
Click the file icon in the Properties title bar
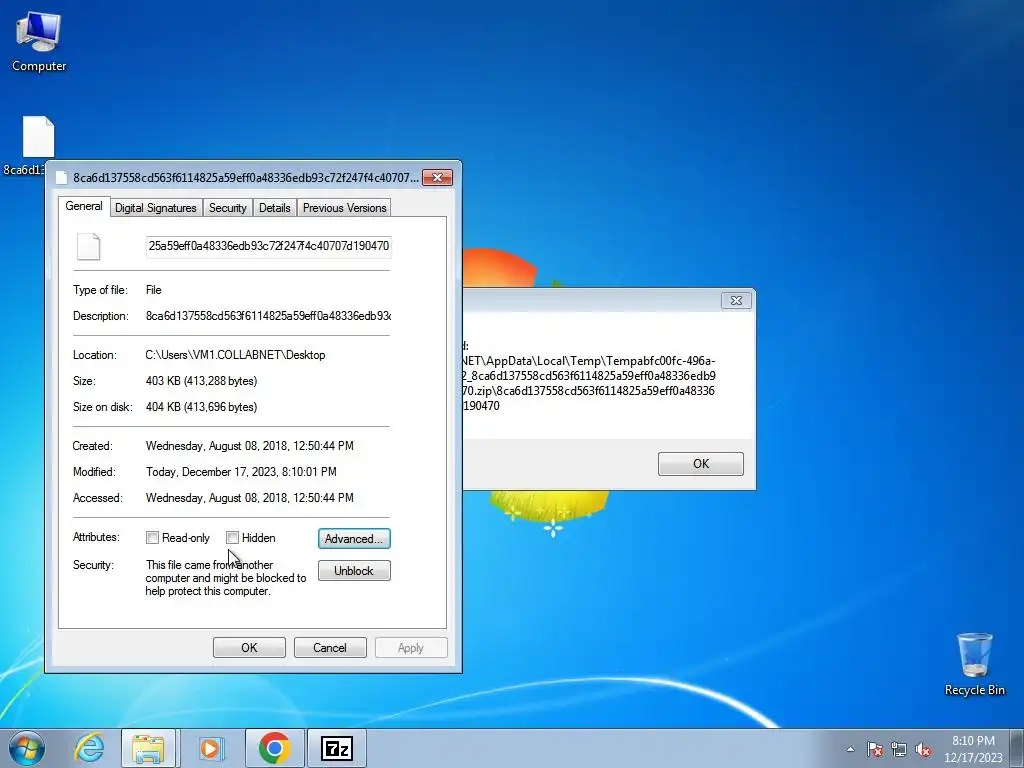pyautogui.click(x=61, y=178)
